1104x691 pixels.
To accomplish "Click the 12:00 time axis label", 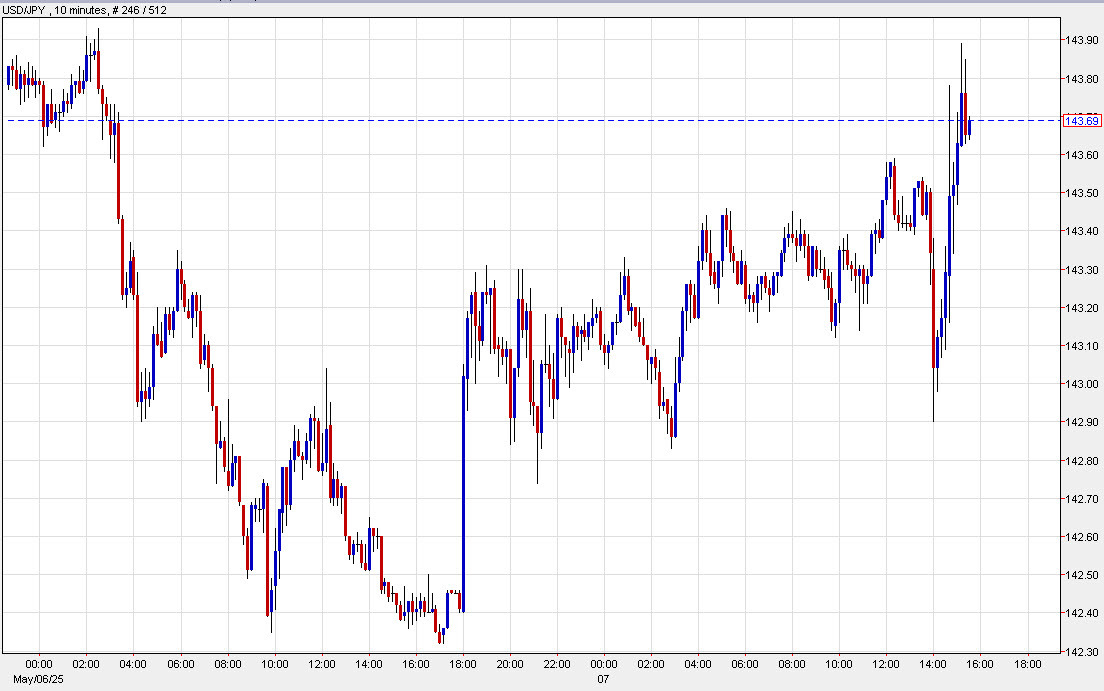I will (321, 662).
